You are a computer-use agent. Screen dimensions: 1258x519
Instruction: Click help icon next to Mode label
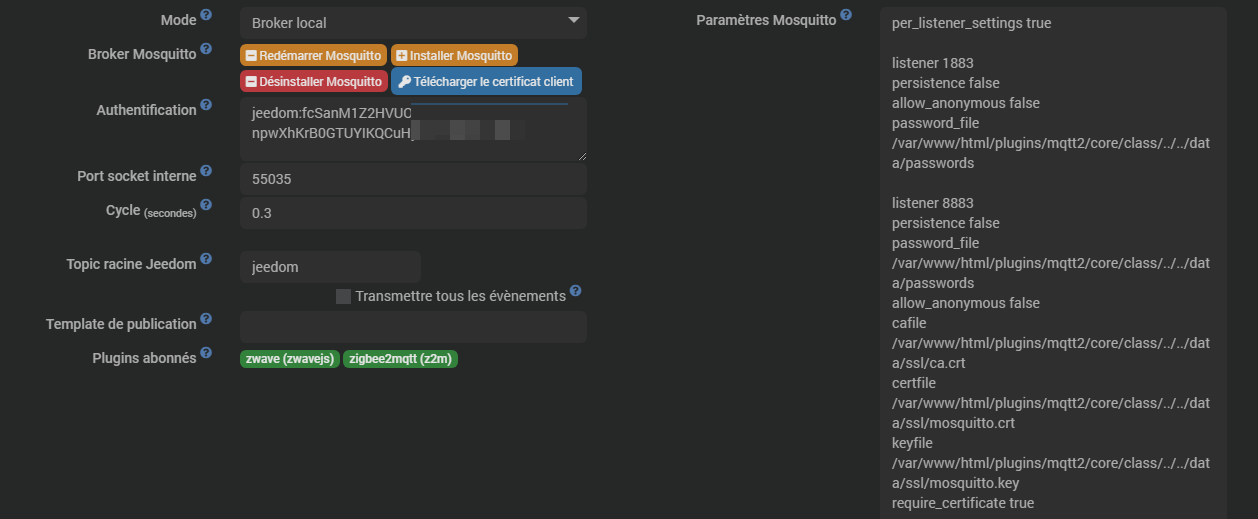(x=206, y=15)
